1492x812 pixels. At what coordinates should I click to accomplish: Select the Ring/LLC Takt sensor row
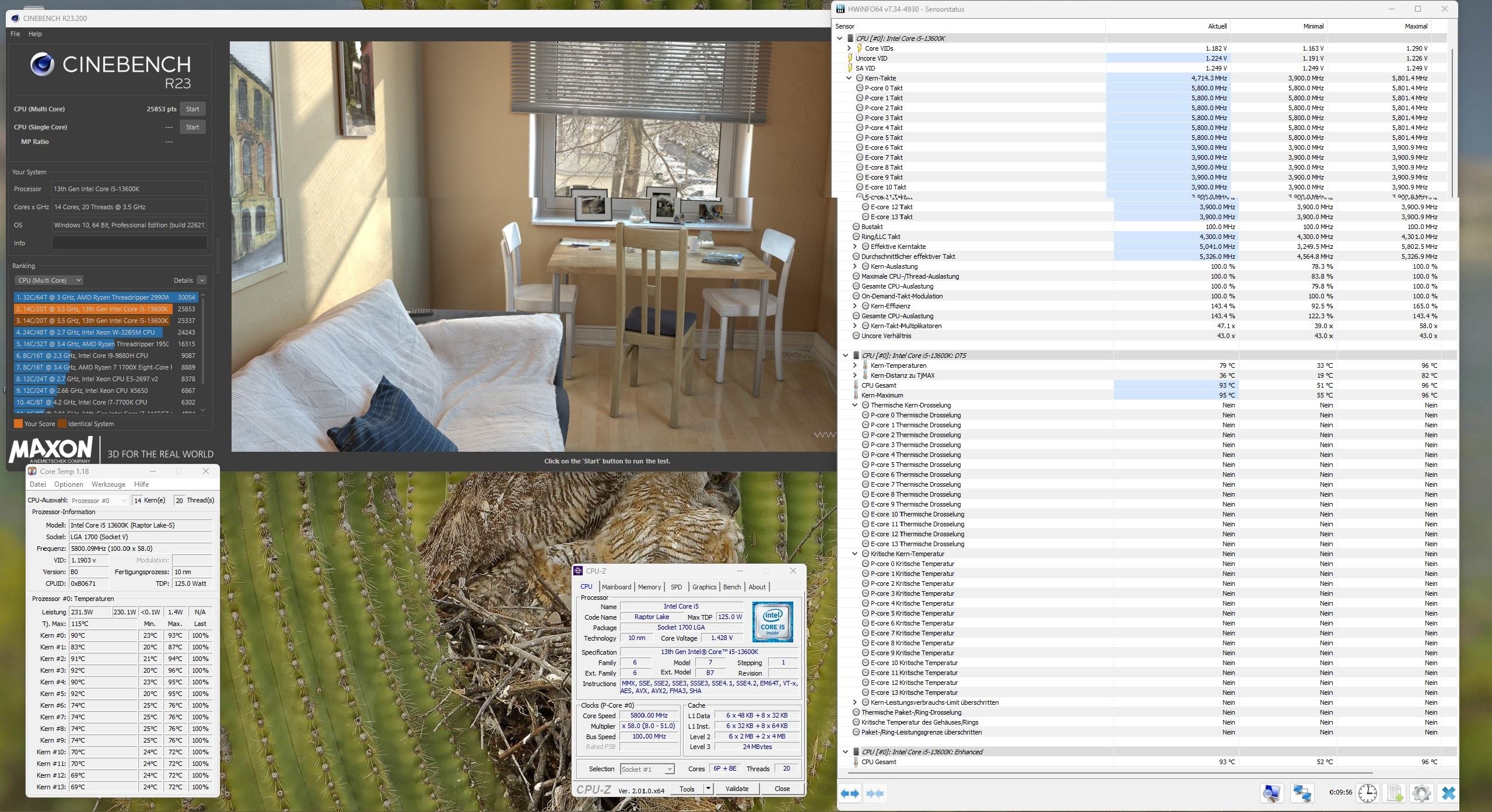click(x=1147, y=237)
